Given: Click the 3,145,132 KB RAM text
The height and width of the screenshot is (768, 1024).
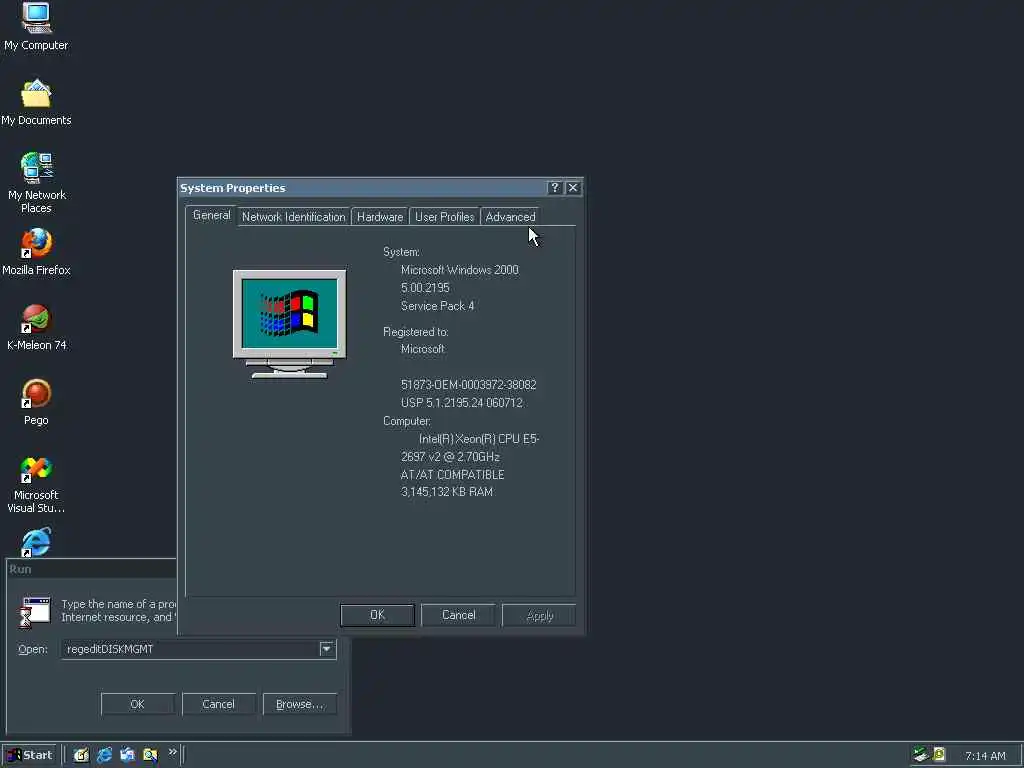Looking at the screenshot, I should (447, 492).
